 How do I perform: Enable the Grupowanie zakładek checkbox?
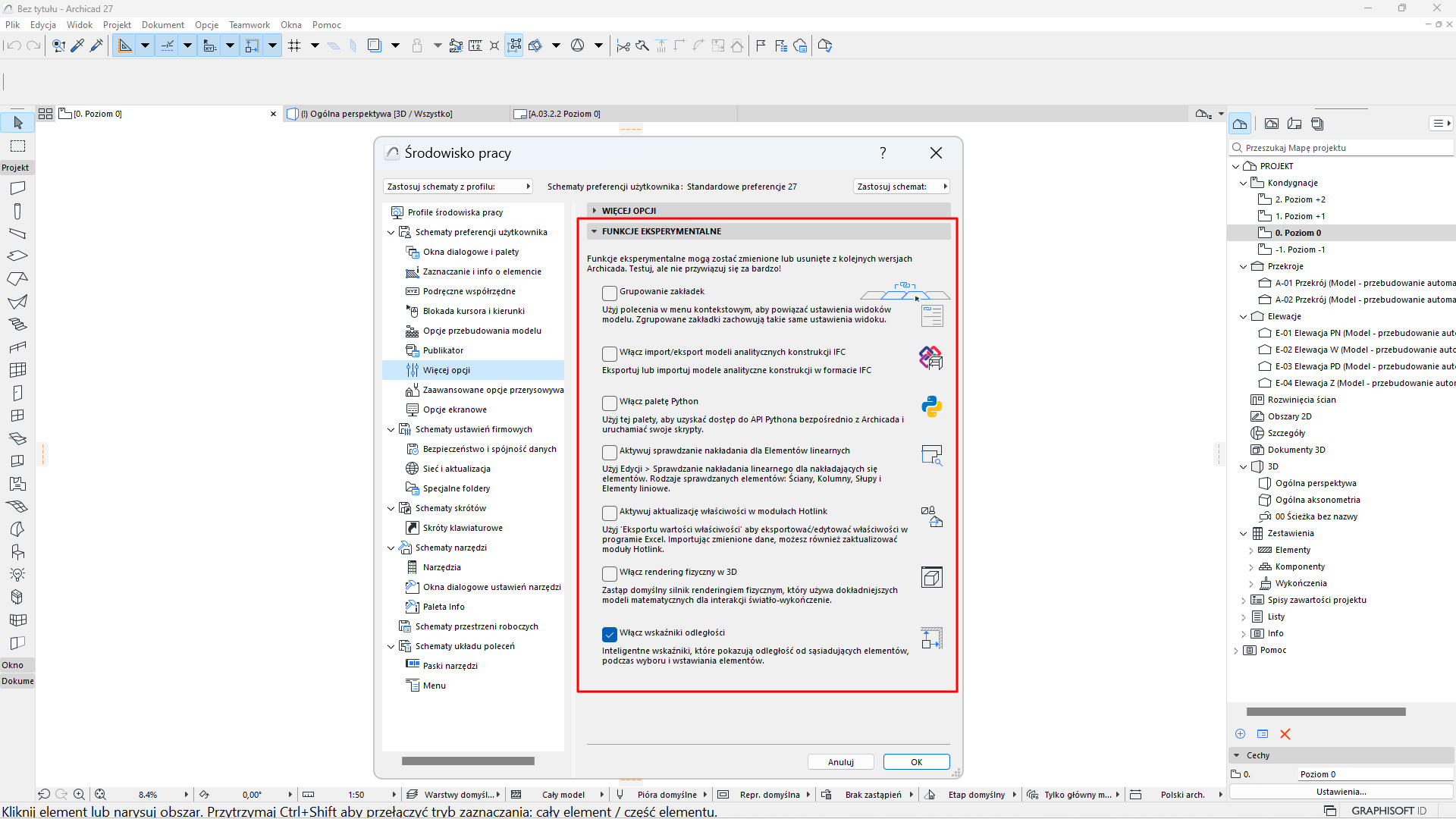[610, 293]
